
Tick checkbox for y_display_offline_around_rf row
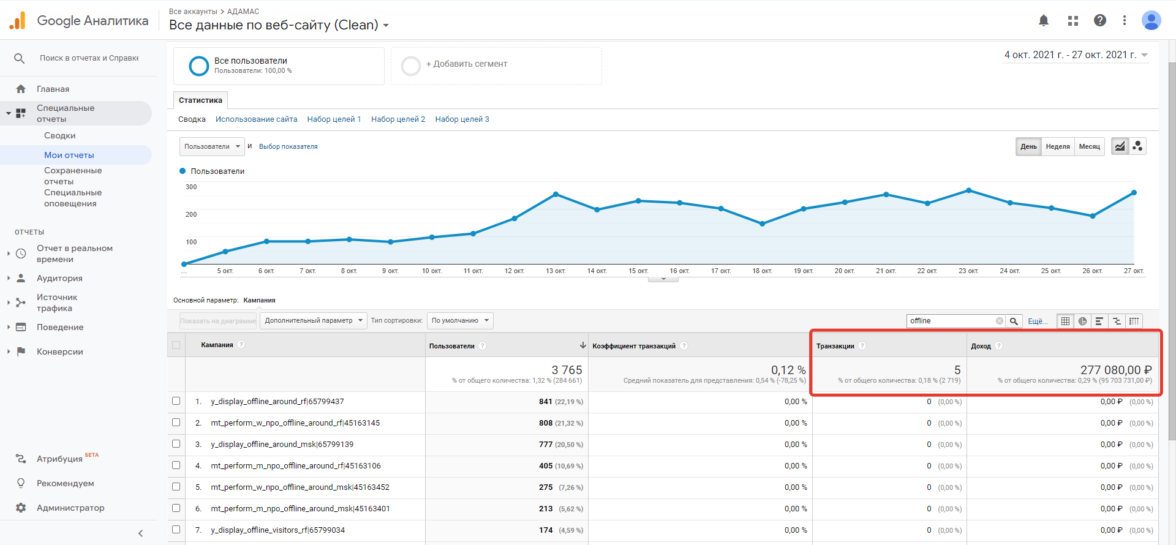[176, 401]
